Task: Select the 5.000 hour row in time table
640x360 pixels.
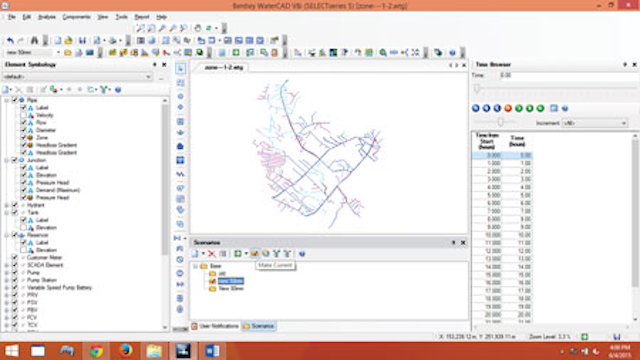Action: [502, 195]
